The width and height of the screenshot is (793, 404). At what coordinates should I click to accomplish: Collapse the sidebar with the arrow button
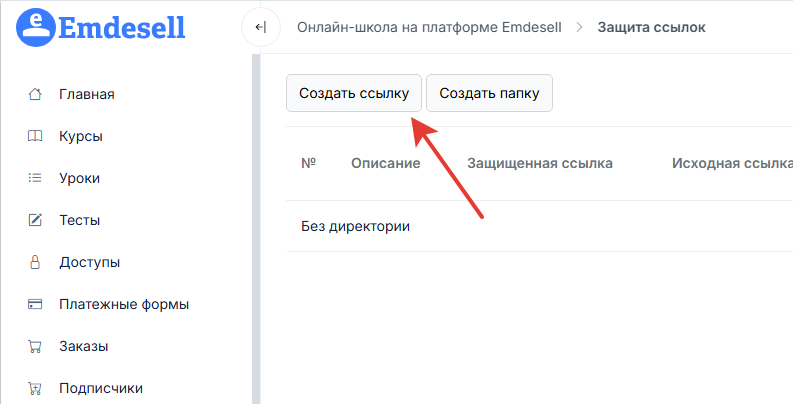tap(260, 27)
